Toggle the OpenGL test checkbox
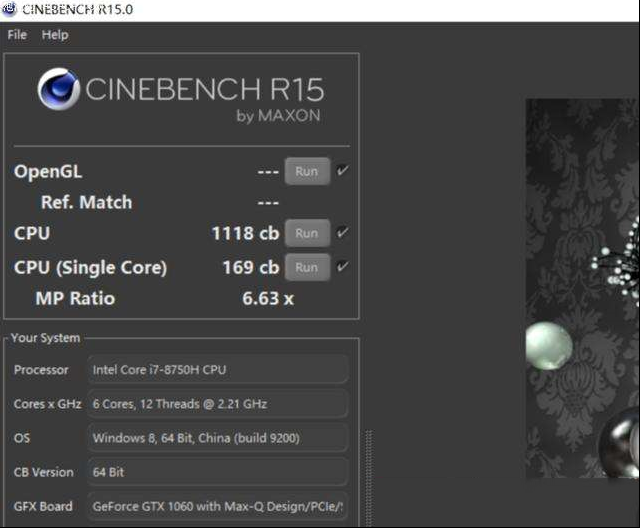The width and height of the screenshot is (640, 528). coord(342,170)
